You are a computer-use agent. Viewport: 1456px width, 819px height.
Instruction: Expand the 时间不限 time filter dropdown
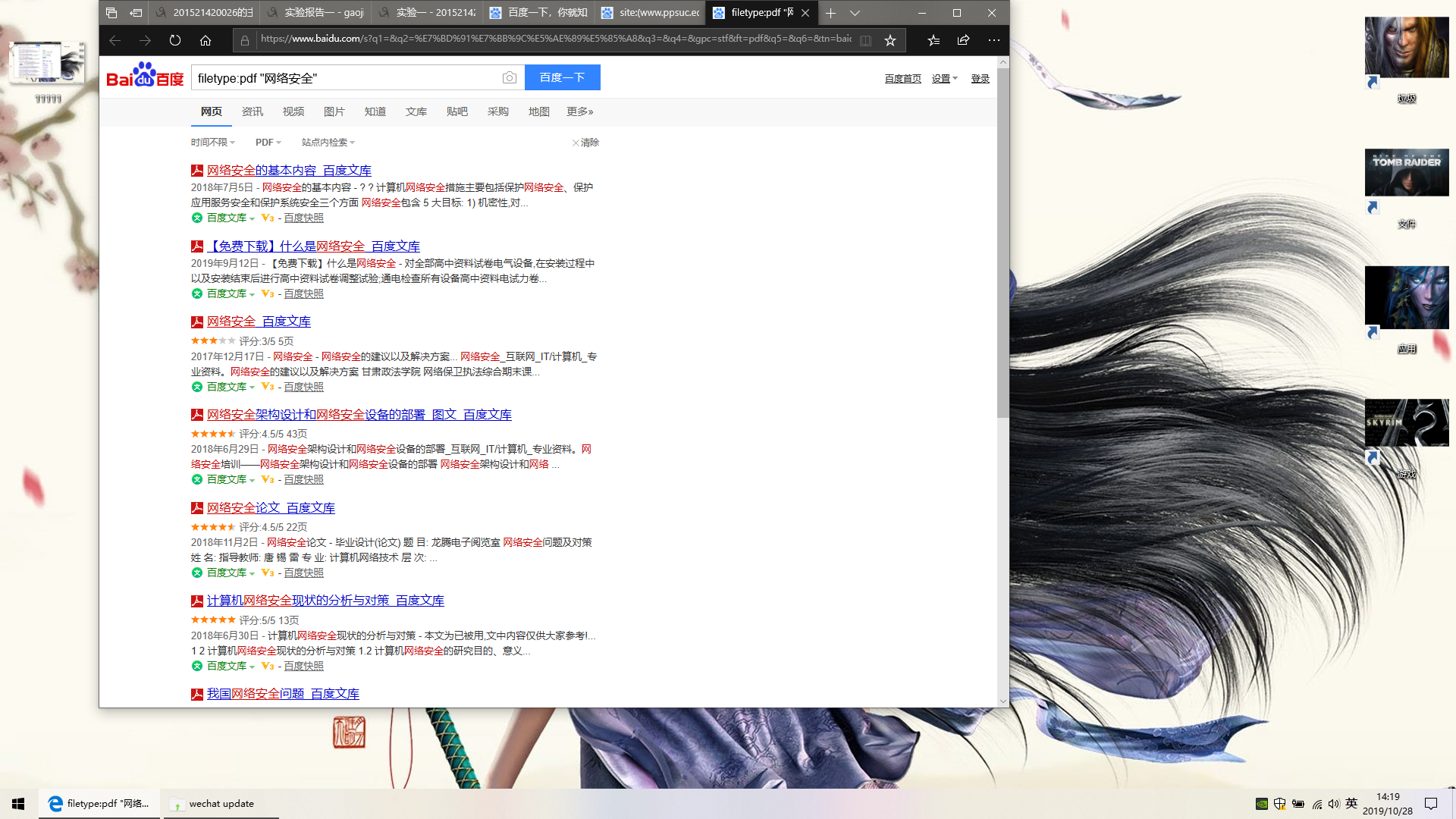213,143
